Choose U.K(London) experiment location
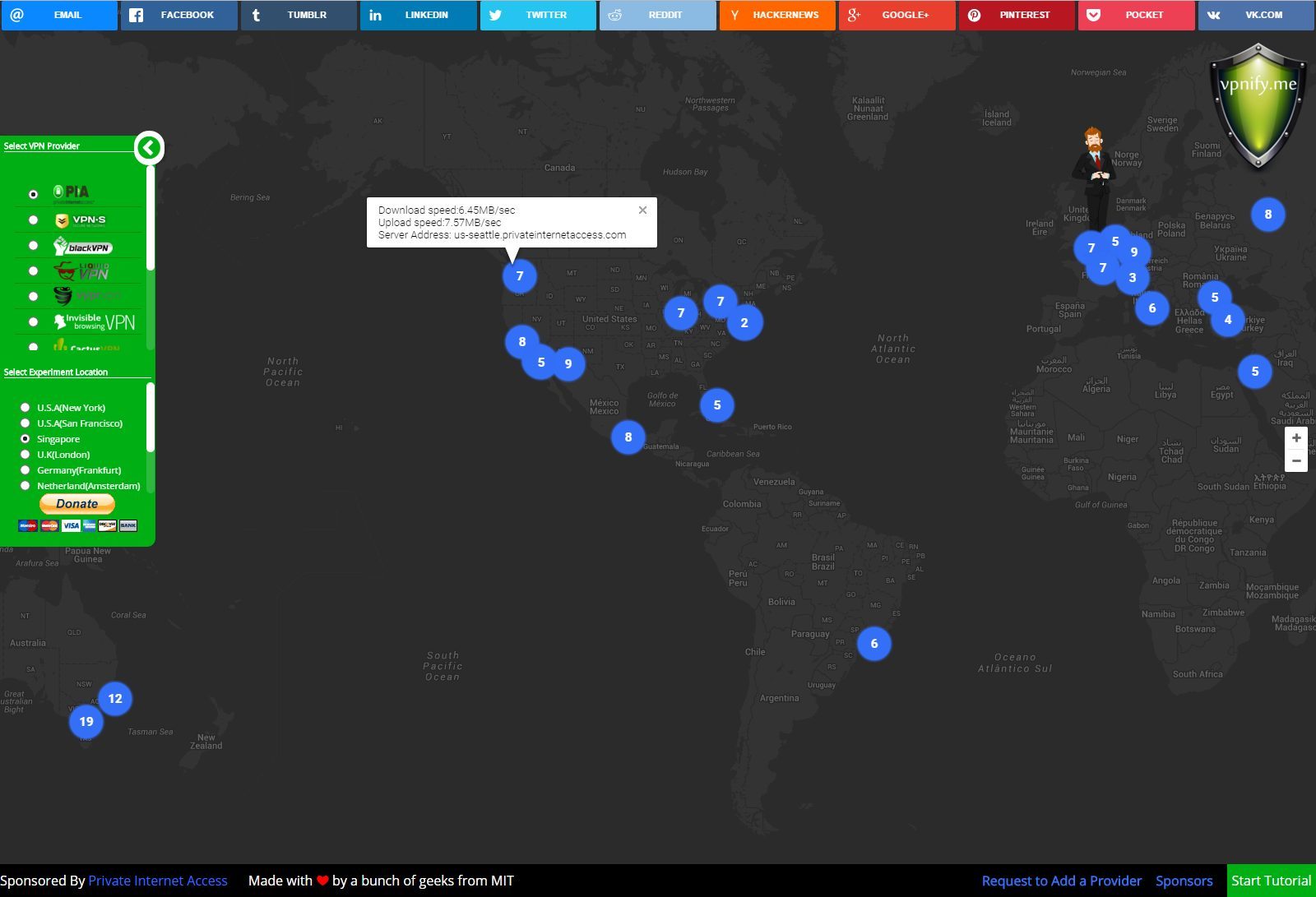Image resolution: width=1316 pixels, height=897 pixels. pos(25,454)
